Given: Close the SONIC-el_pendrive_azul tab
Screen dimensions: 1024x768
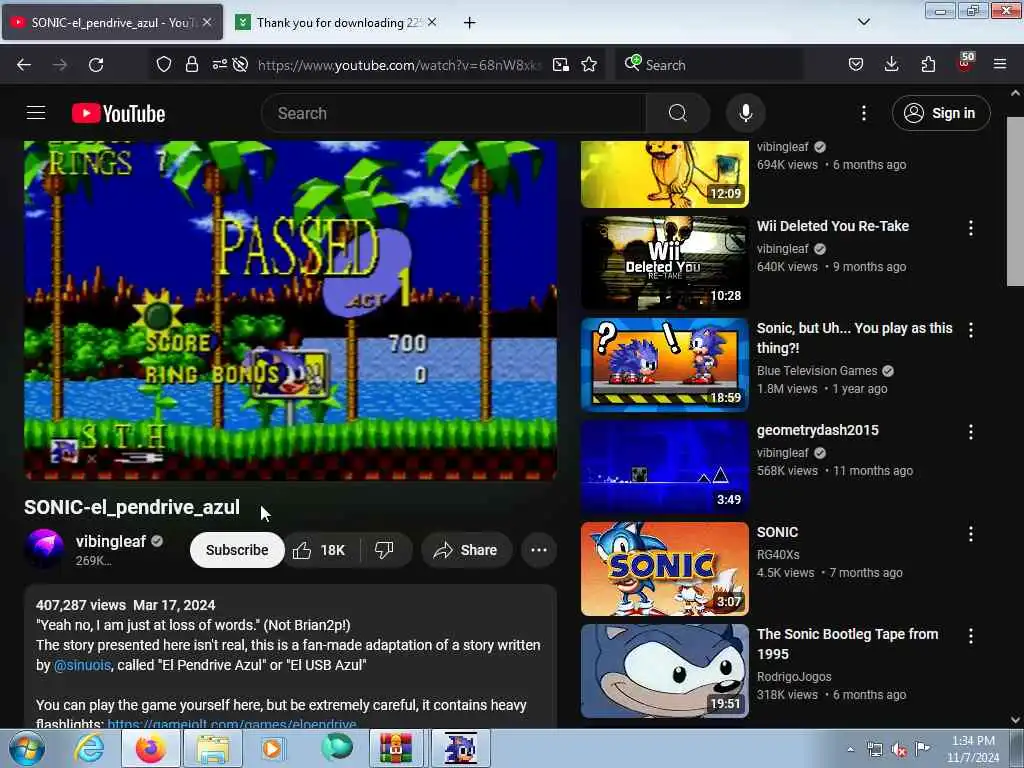Looking at the screenshot, I should point(206,22).
